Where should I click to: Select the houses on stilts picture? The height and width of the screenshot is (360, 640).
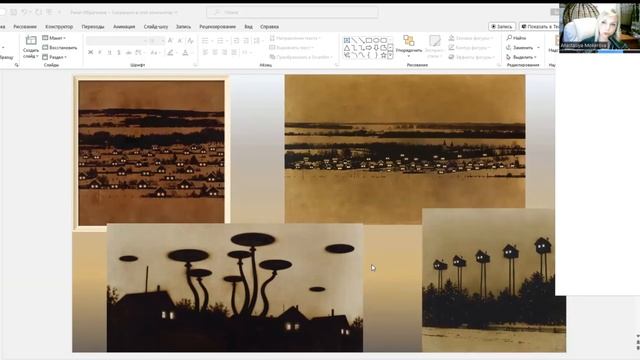(x=494, y=280)
